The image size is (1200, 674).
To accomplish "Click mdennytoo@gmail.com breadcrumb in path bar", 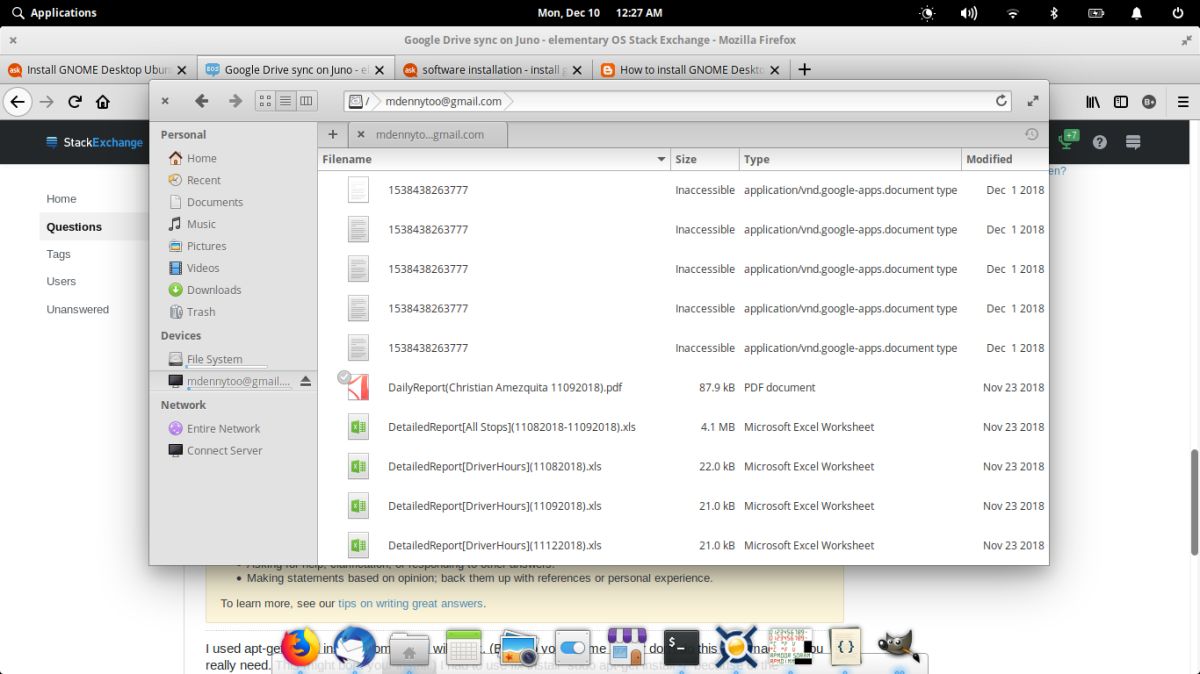I will point(443,101).
